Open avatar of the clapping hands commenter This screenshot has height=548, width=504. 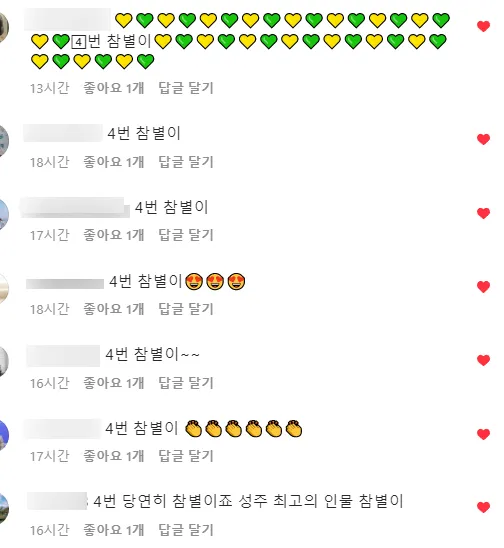pyautogui.click(x=3, y=435)
